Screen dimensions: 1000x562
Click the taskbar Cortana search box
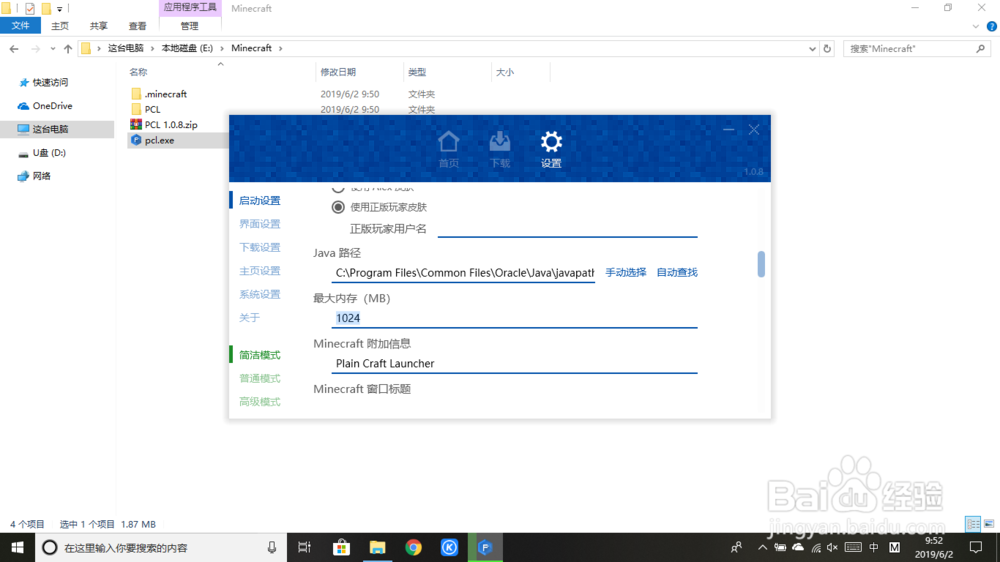point(161,547)
